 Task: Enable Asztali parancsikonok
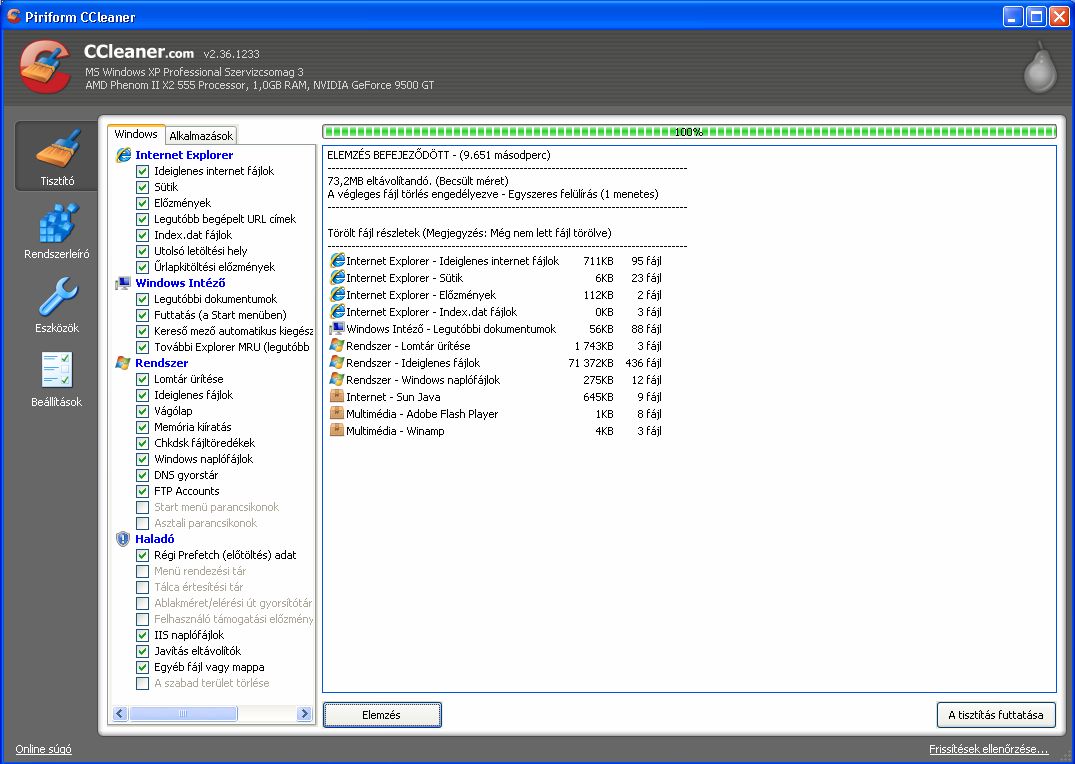(x=142, y=522)
